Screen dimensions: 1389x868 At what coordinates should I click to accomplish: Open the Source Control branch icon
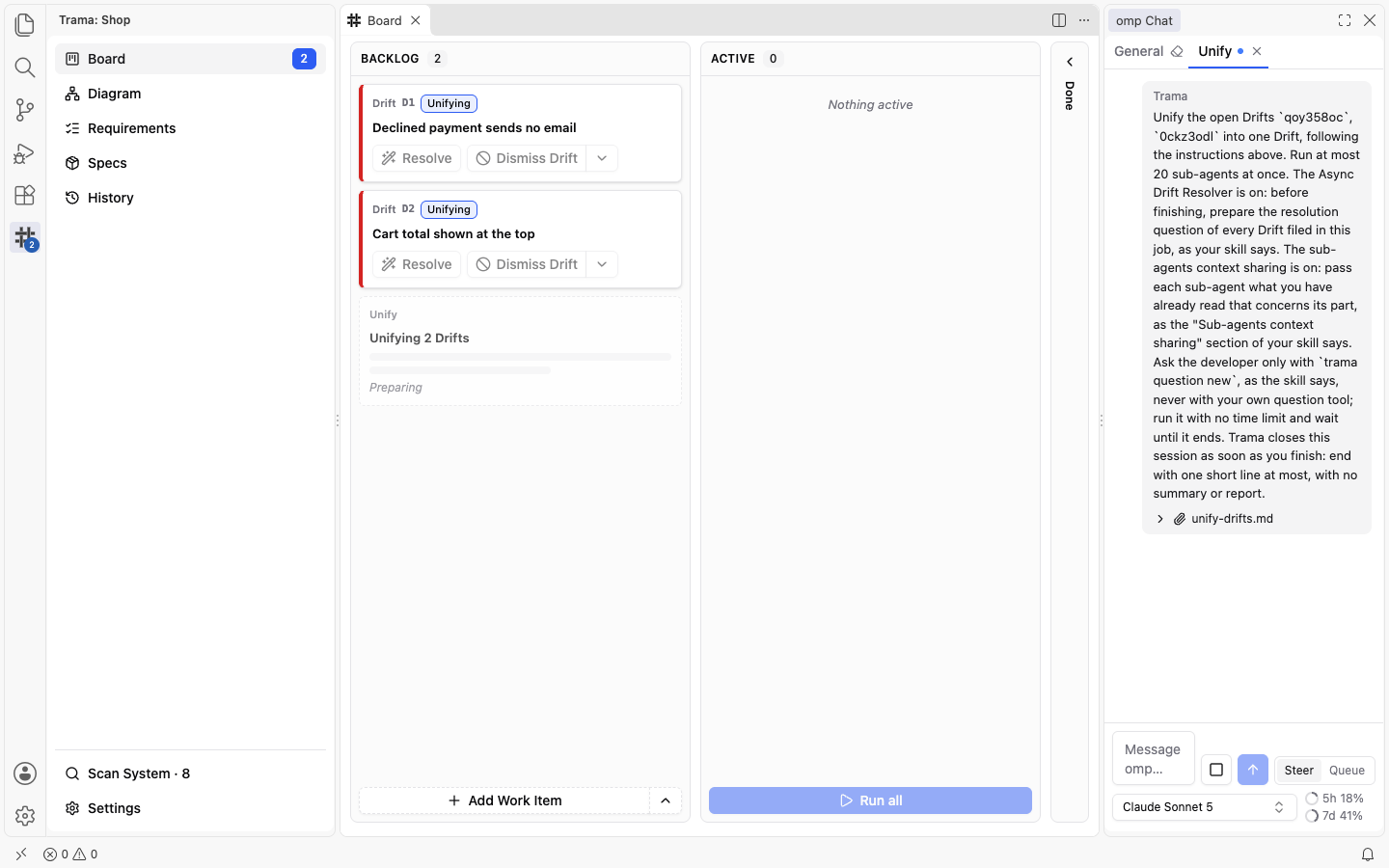(x=25, y=110)
